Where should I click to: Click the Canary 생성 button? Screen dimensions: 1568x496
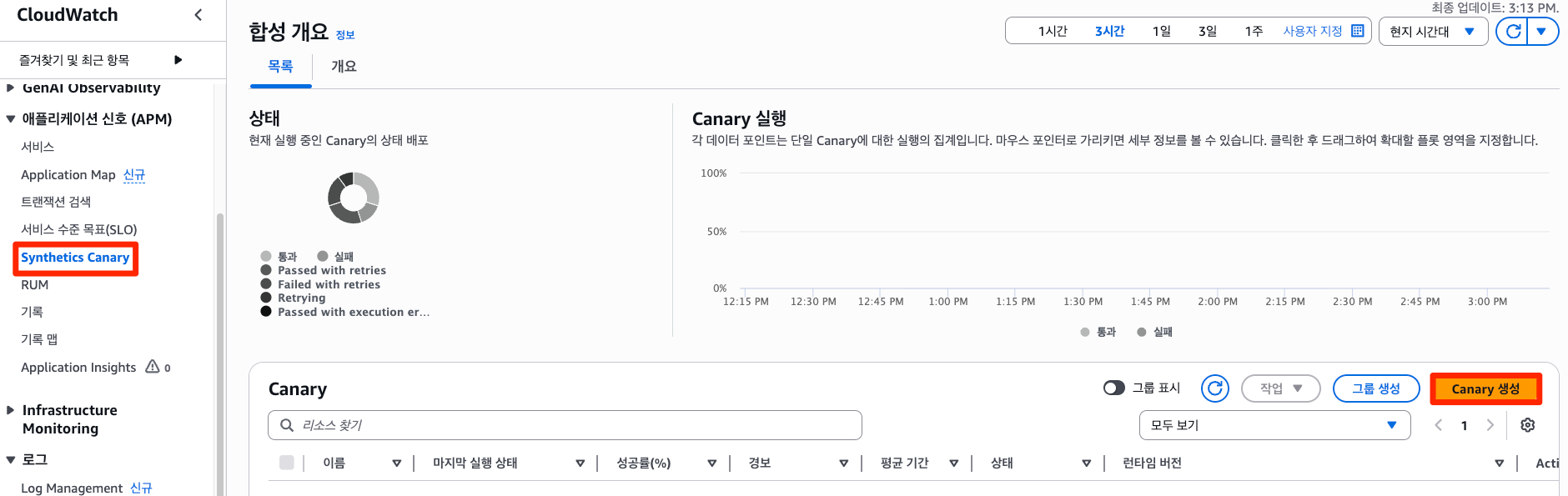pos(1485,389)
